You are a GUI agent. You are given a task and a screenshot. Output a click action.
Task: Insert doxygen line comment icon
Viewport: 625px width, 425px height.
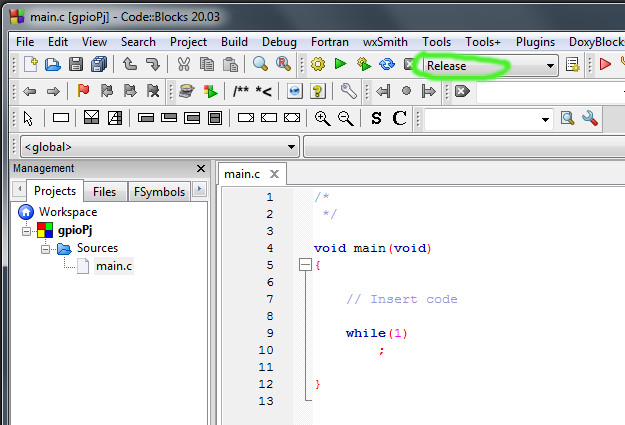tap(263, 91)
